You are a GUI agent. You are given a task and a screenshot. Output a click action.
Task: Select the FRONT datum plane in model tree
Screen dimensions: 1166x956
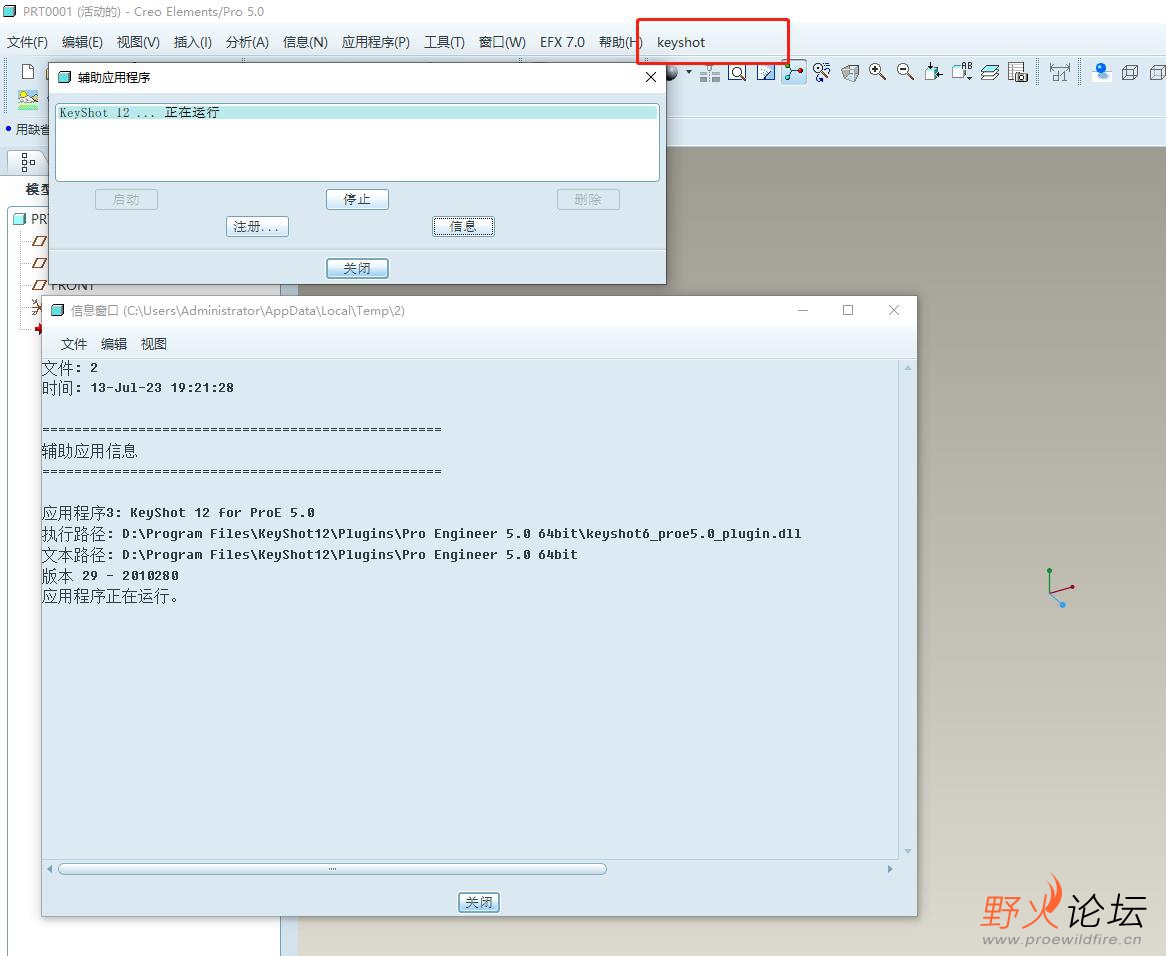coord(63,285)
